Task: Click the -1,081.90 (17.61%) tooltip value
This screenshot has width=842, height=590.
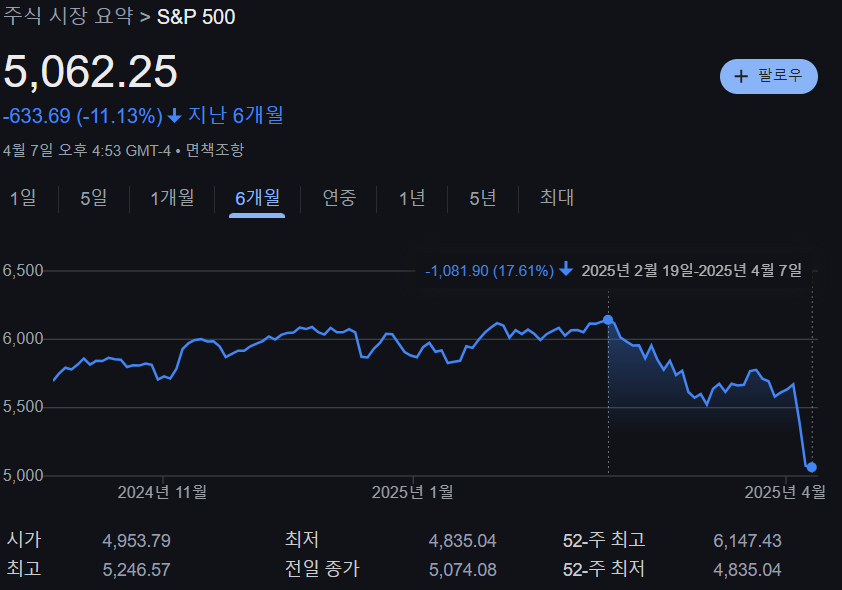Action: click(x=489, y=271)
